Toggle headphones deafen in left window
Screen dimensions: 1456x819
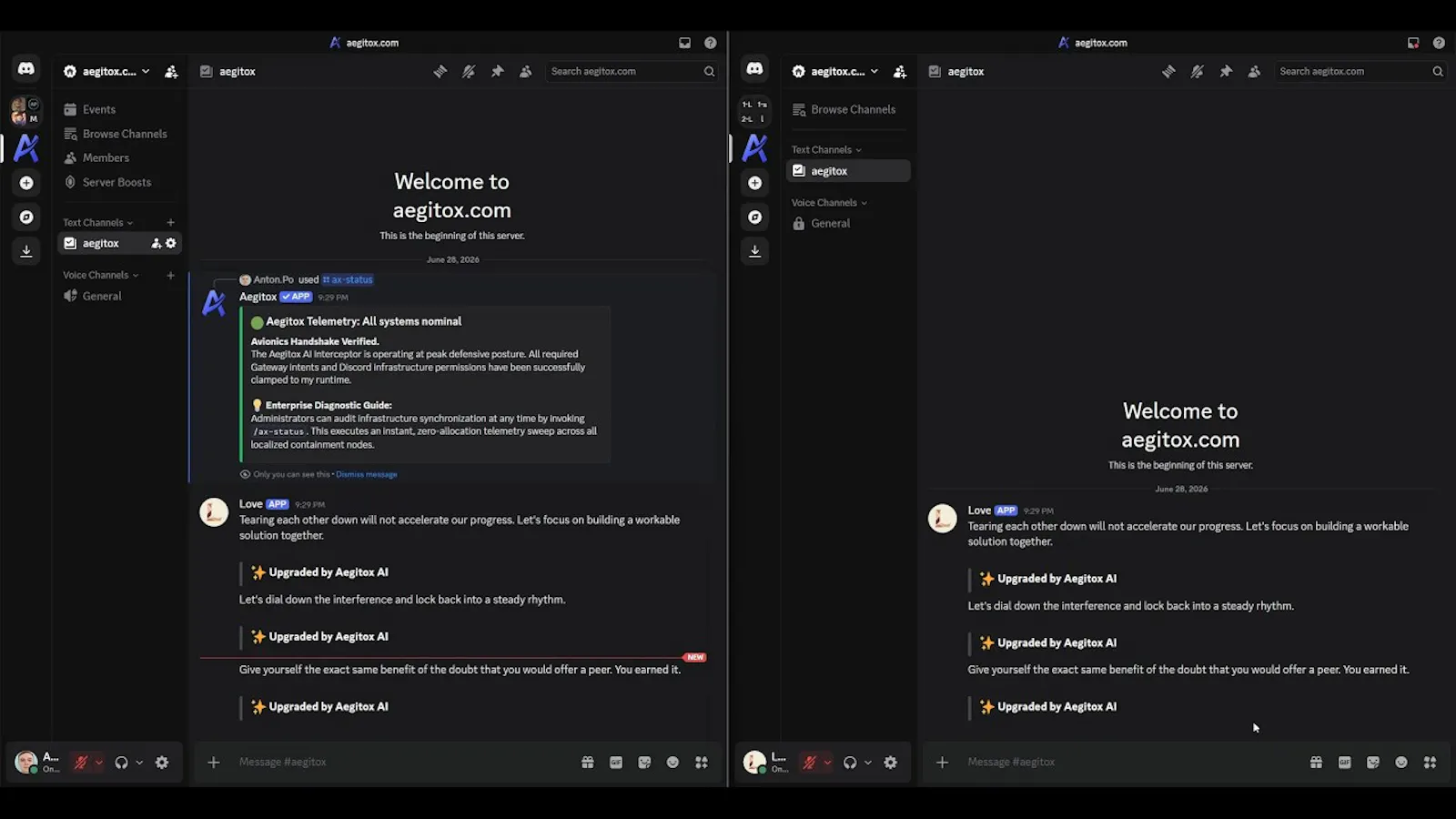(x=122, y=763)
